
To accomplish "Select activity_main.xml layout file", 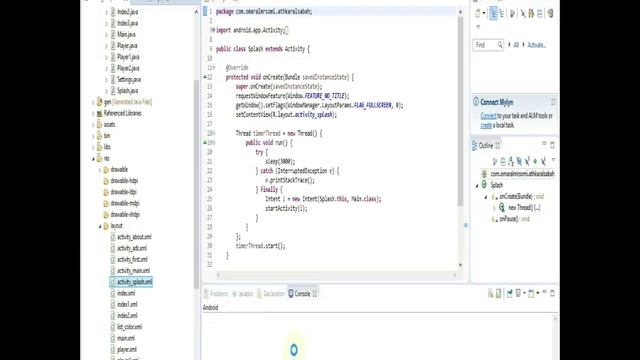I will [x=133, y=271].
